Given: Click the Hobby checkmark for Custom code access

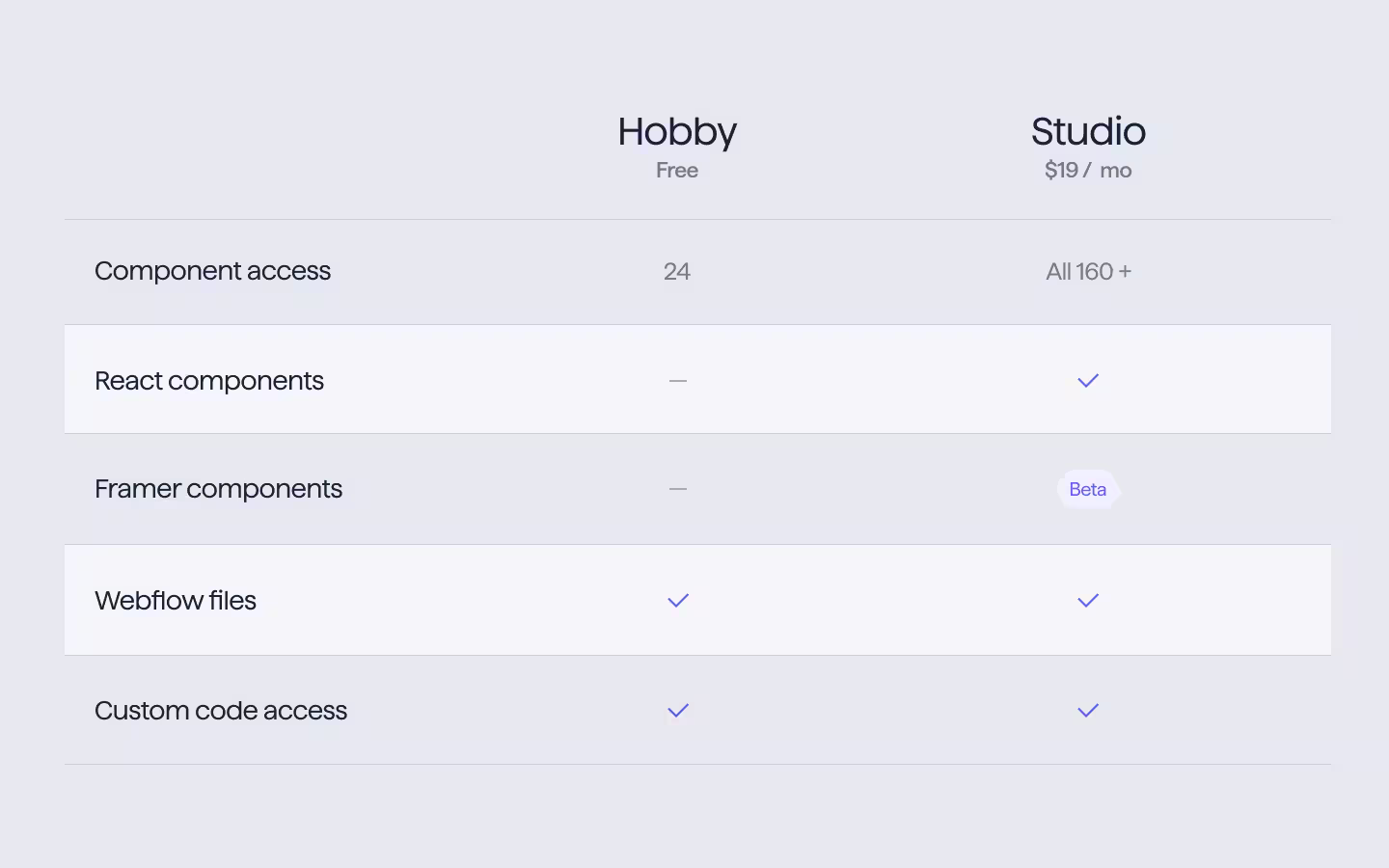Looking at the screenshot, I should click(x=678, y=711).
